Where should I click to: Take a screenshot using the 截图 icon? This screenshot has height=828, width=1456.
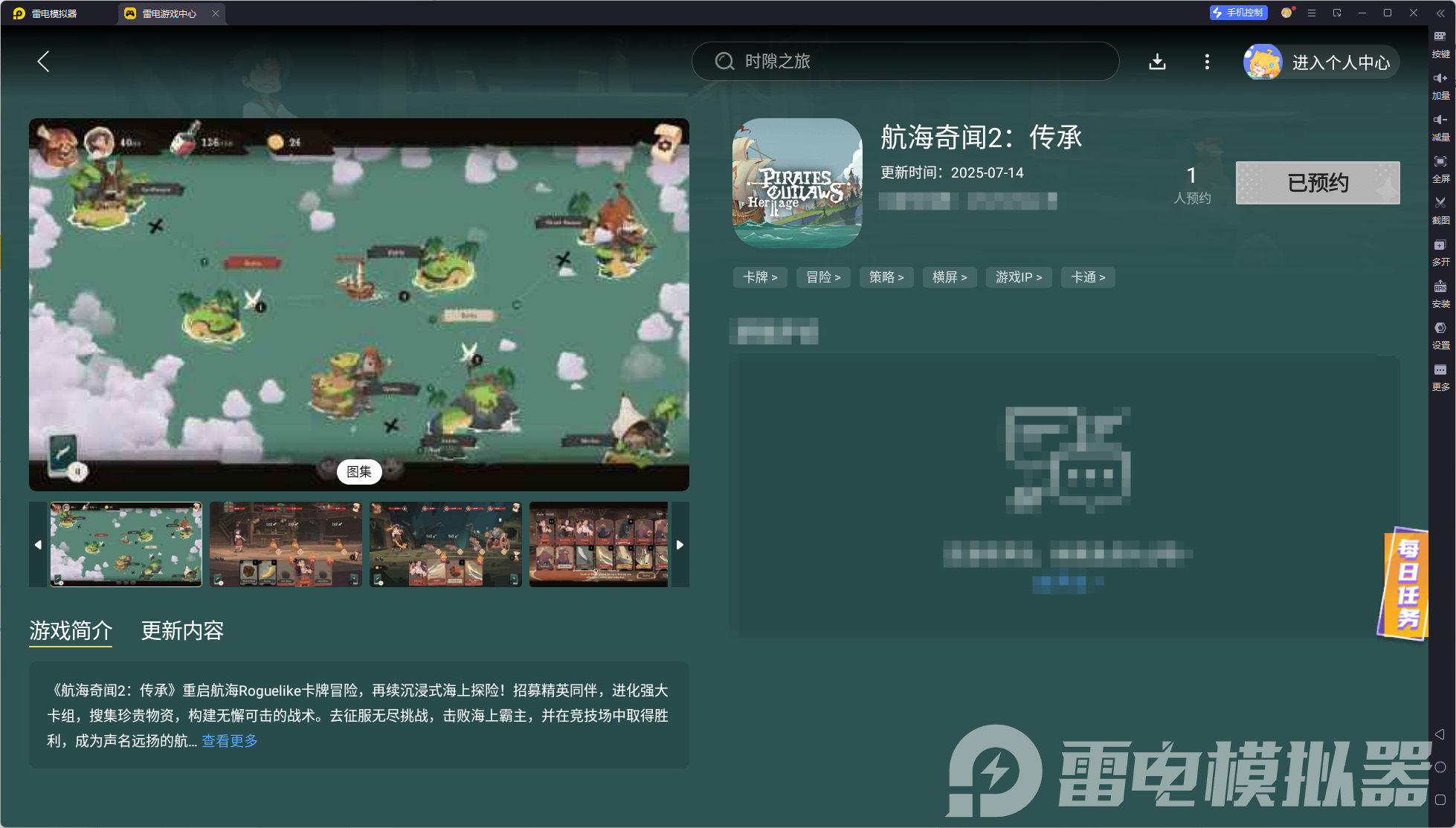click(x=1440, y=210)
